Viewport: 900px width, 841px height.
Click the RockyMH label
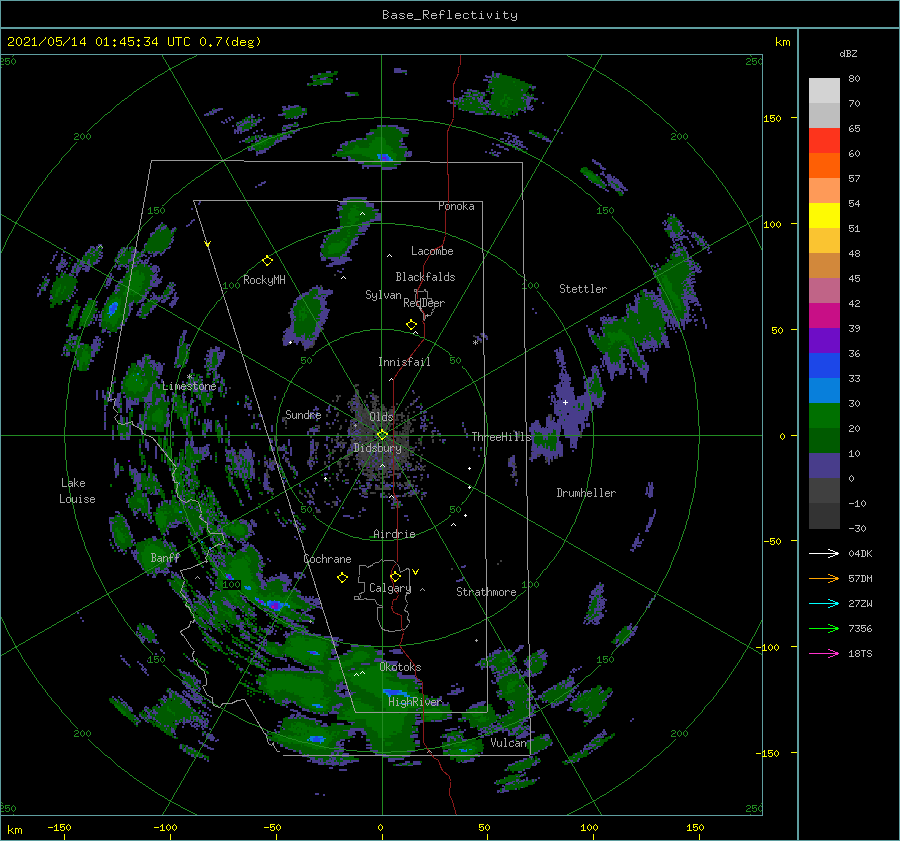[264, 280]
